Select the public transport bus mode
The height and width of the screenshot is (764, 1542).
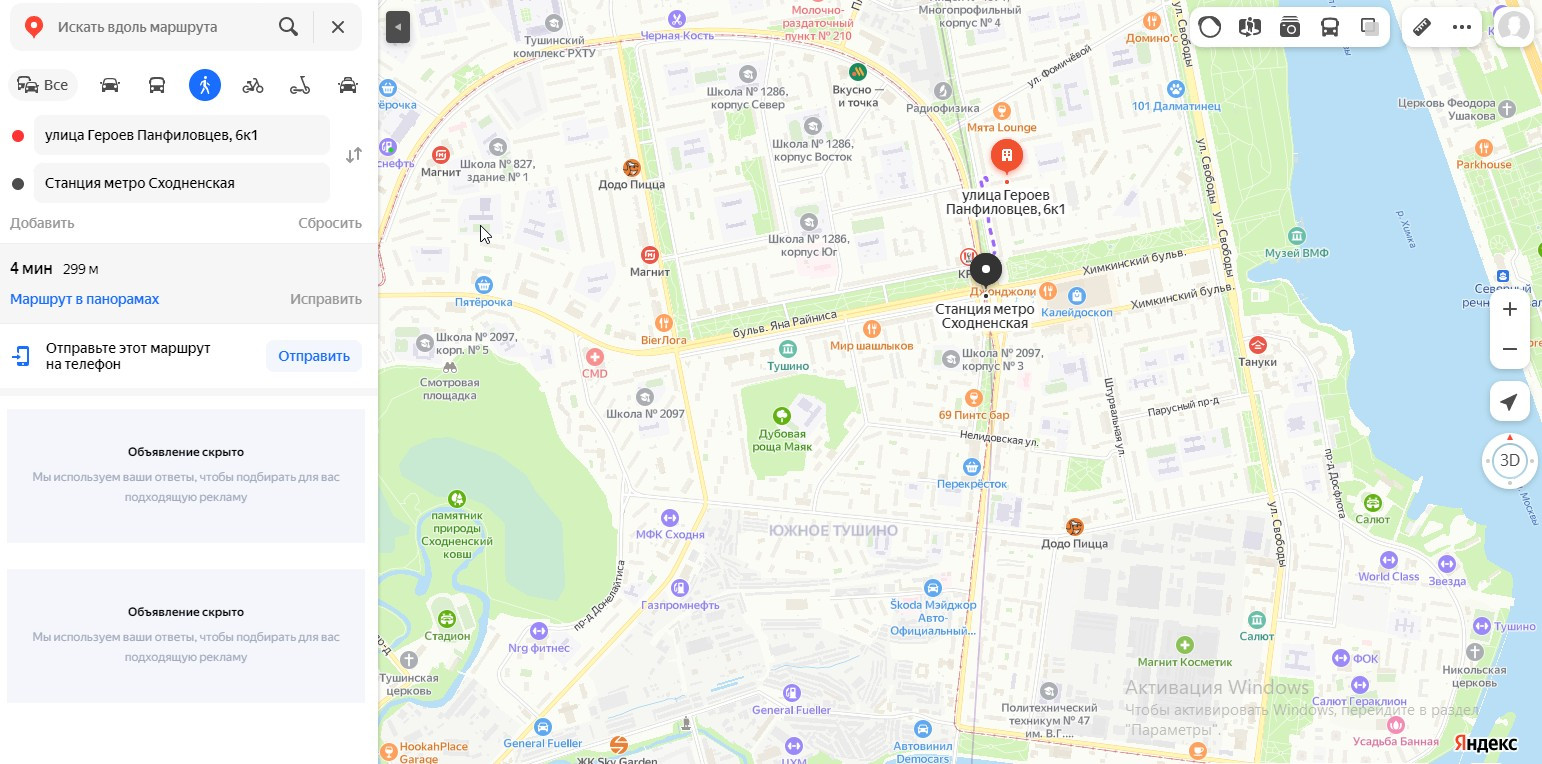(157, 85)
